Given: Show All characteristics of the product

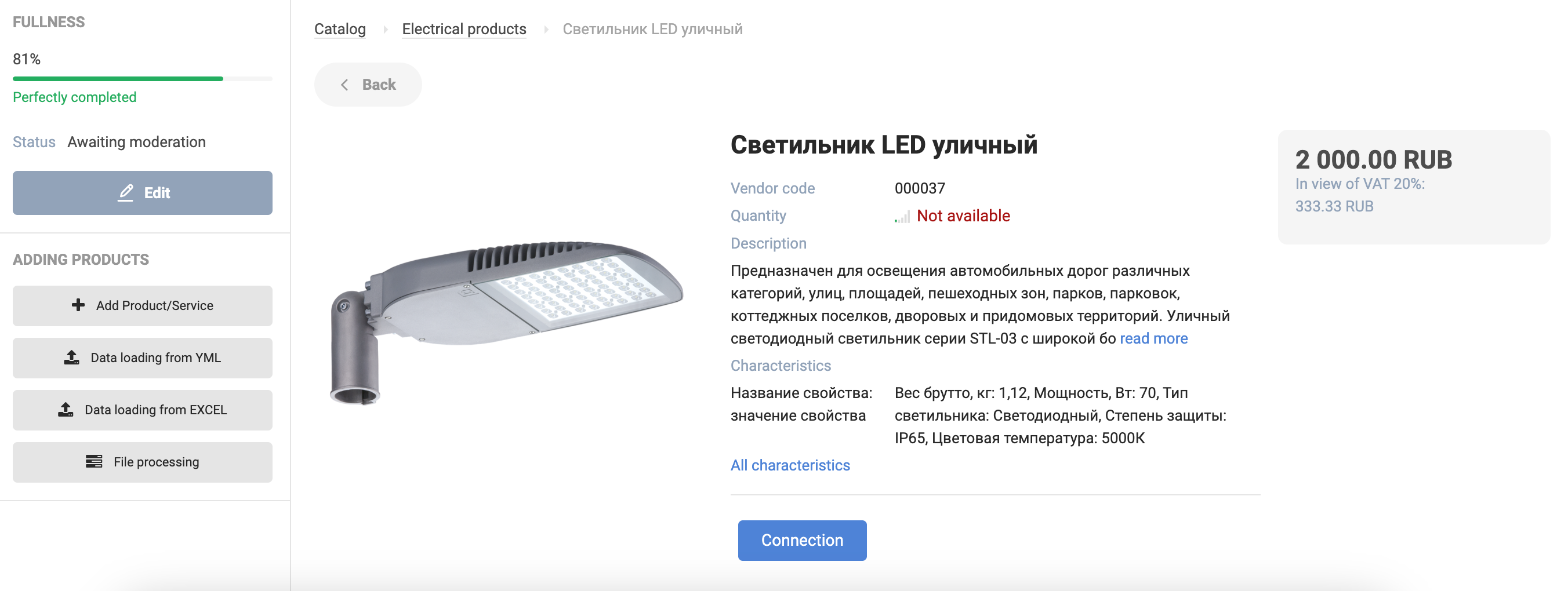Looking at the screenshot, I should coord(789,465).
